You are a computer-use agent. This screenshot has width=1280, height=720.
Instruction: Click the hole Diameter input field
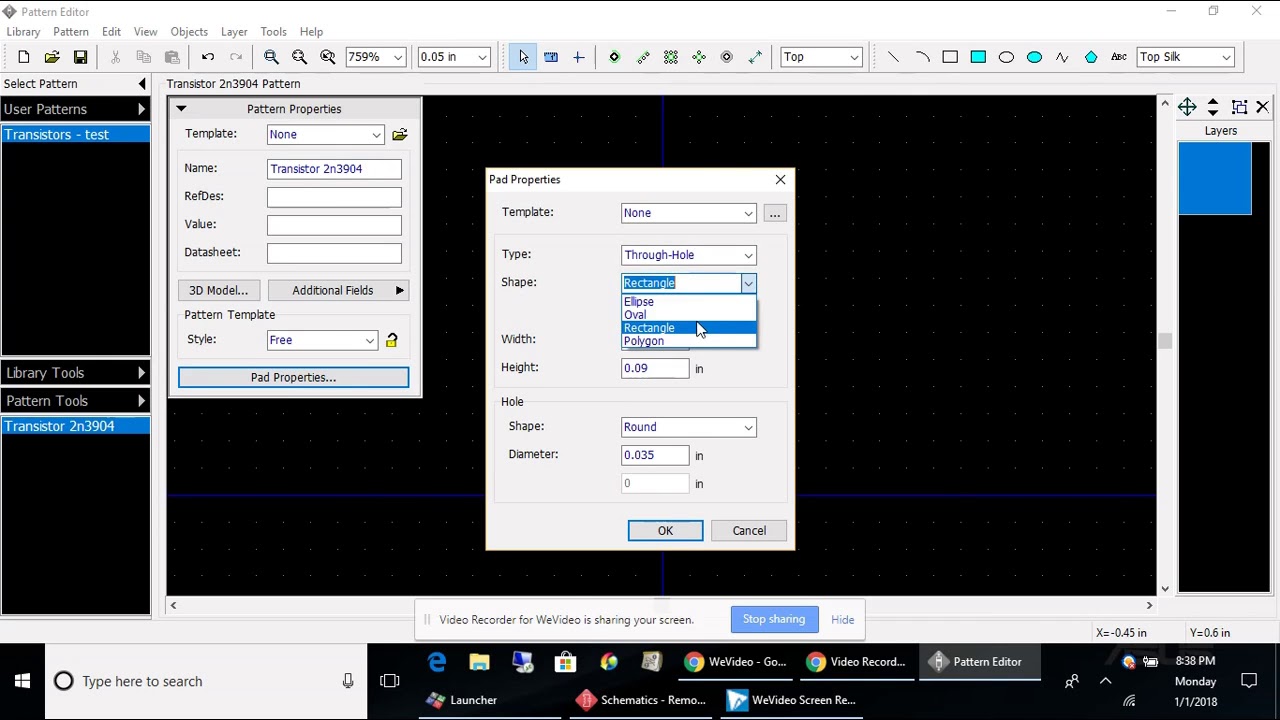pos(655,455)
